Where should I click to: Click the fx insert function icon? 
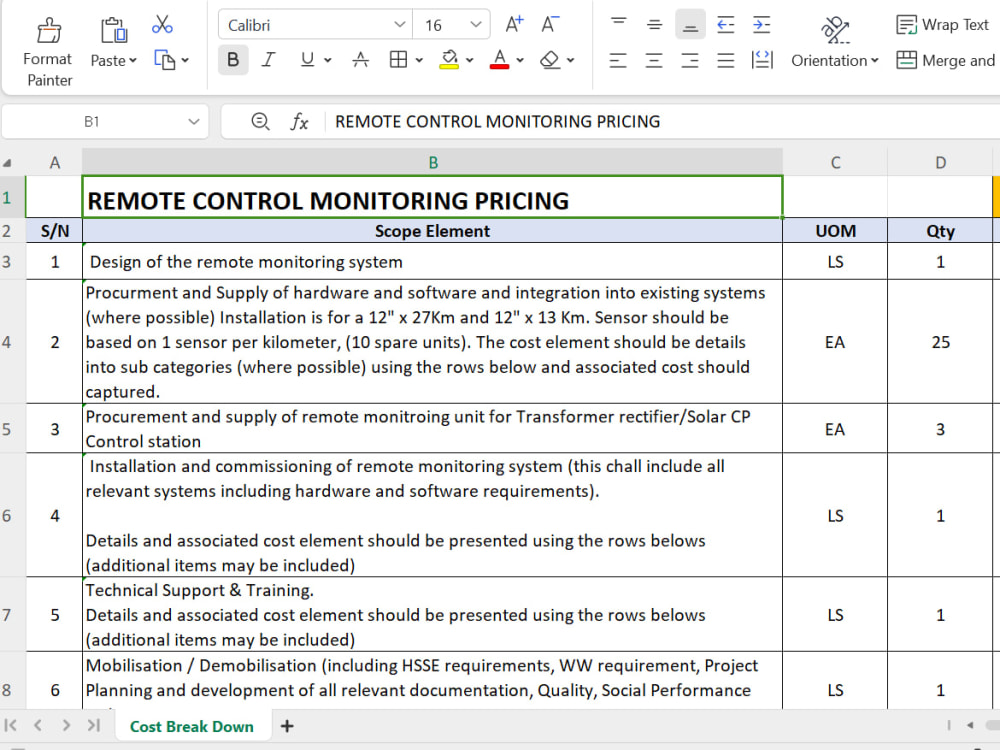click(x=299, y=121)
